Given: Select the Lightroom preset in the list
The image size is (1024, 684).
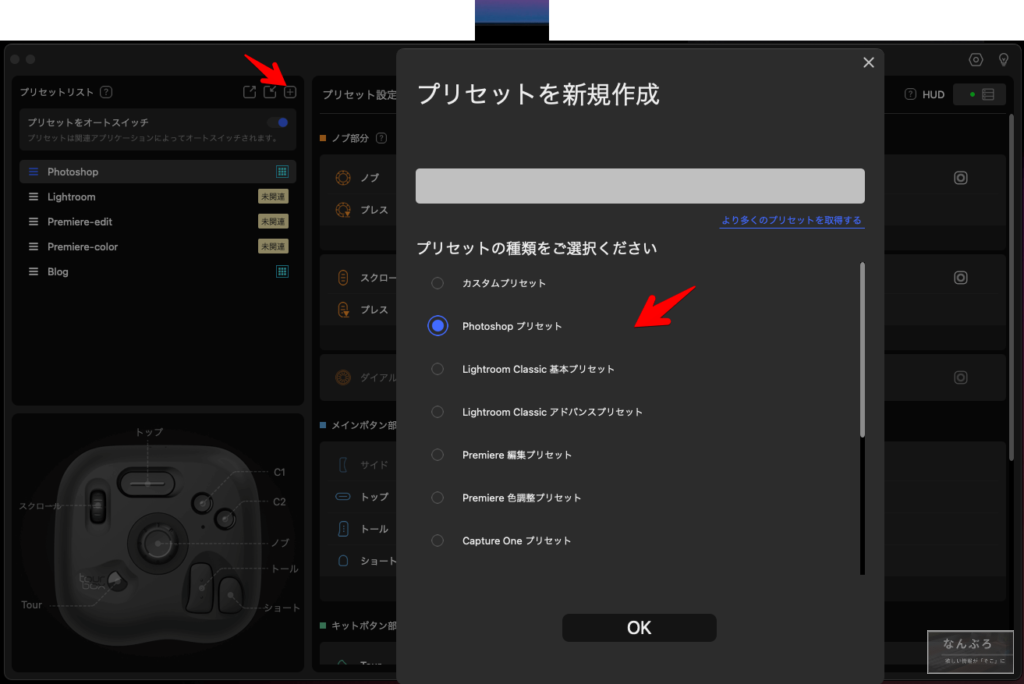Looking at the screenshot, I should pos(71,197).
